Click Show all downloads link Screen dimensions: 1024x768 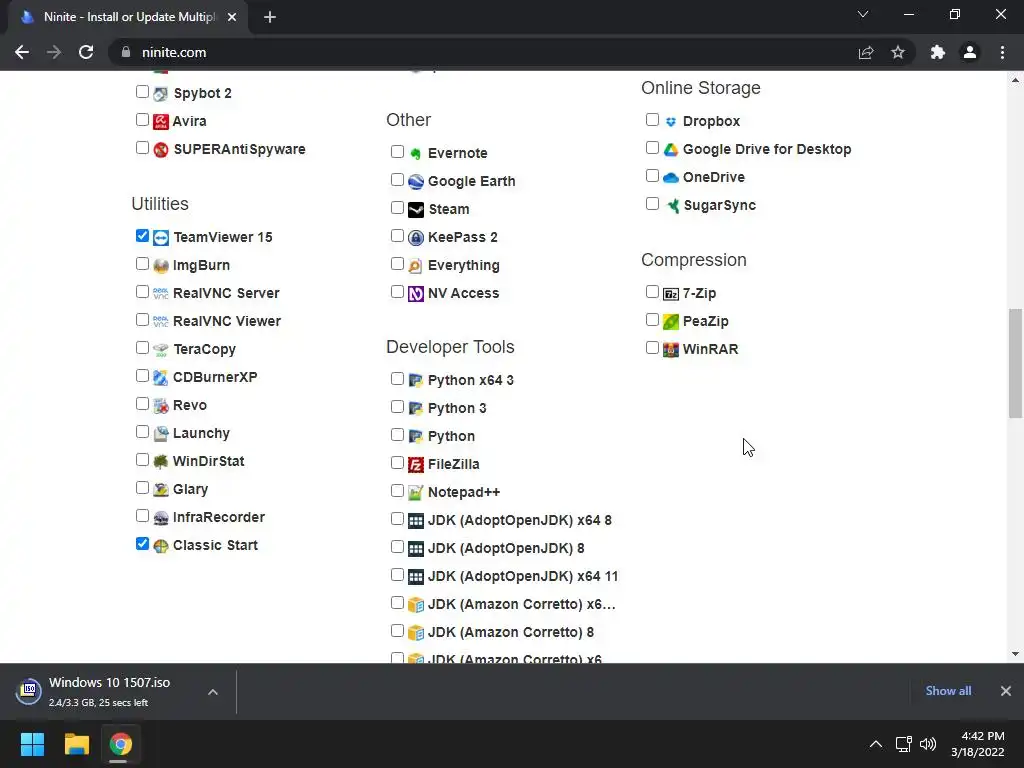pyautogui.click(x=948, y=691)
